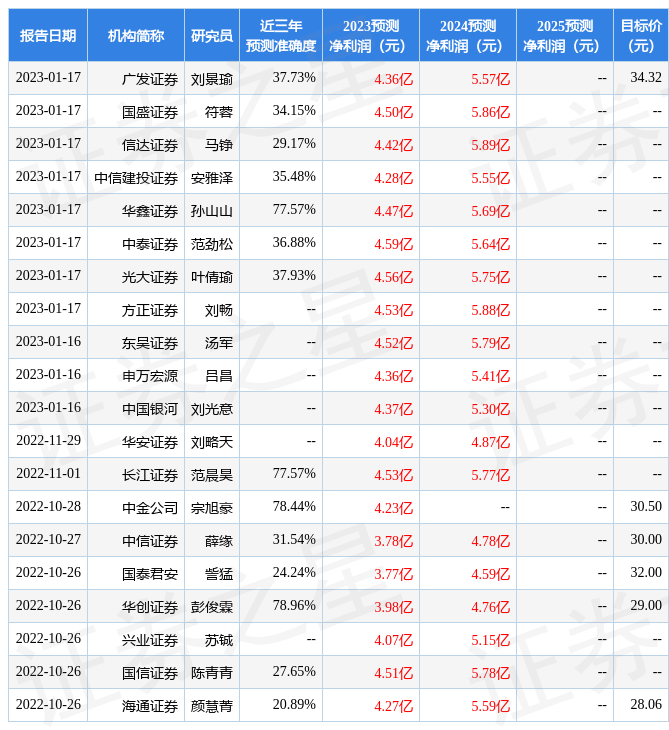
Task: Click the 2022-11-01 report date
Action: [48, 473]
